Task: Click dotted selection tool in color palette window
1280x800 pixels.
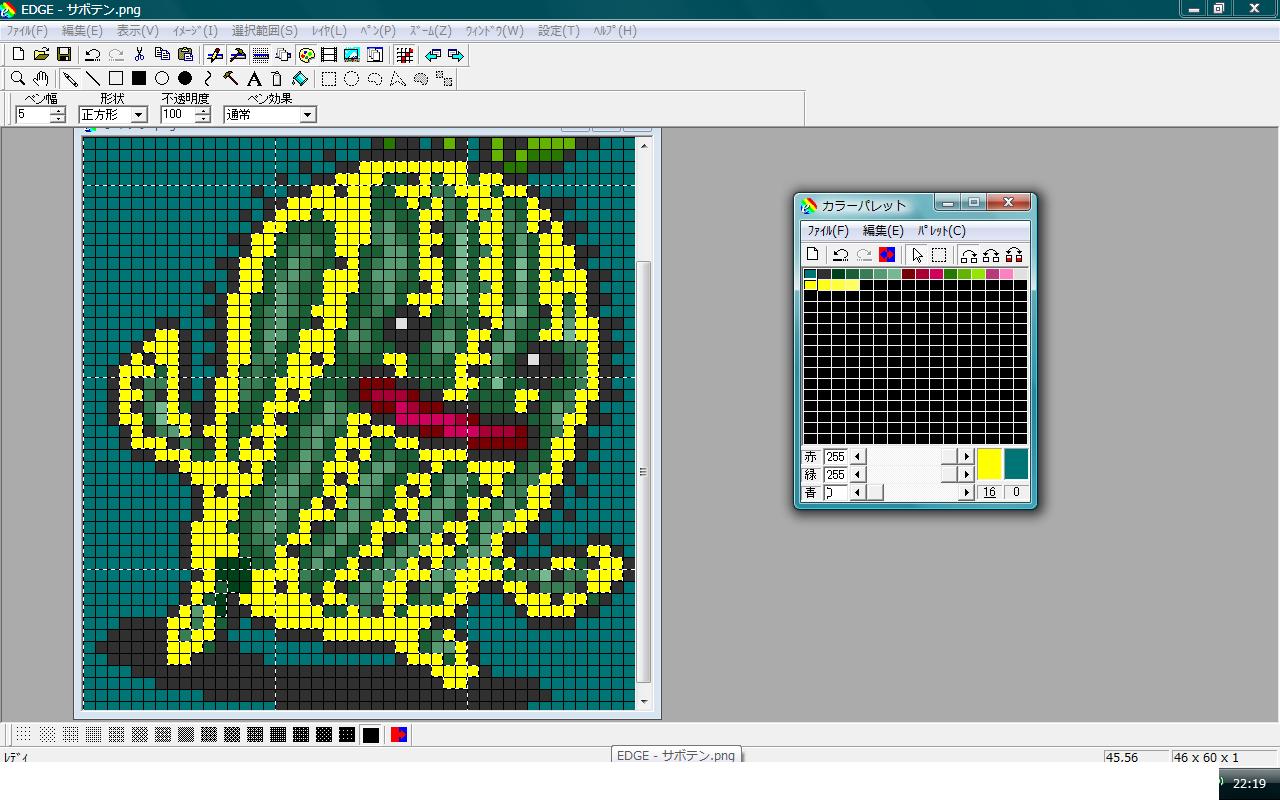Action: pos(939,255)
